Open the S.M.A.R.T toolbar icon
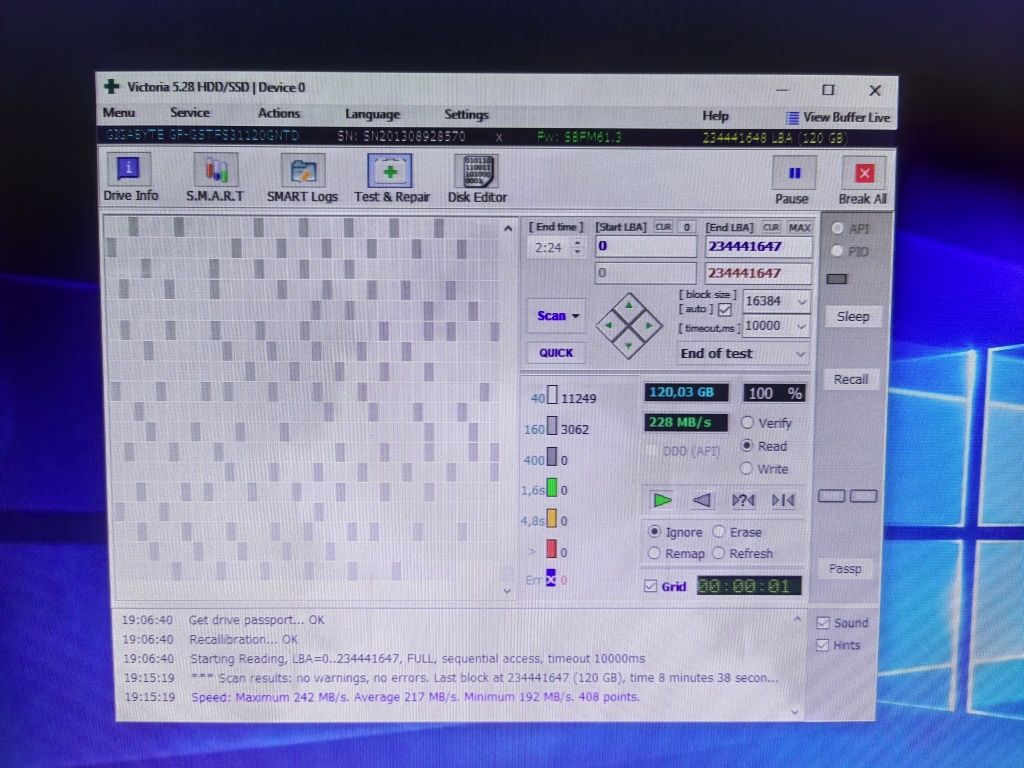The width and height of the screenshot is (1024, 768). (216, 170)
